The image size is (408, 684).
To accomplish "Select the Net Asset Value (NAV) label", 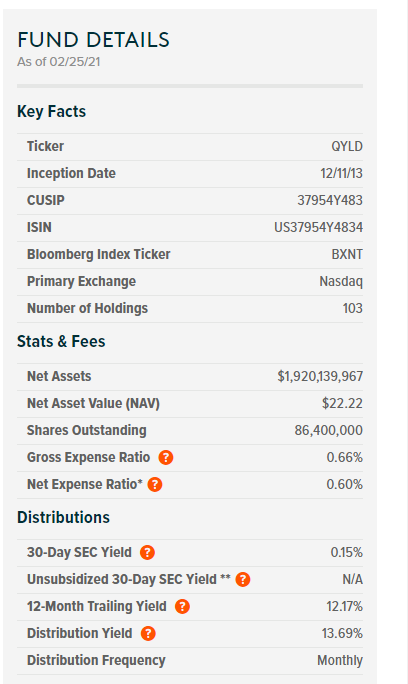I will 93,404.
